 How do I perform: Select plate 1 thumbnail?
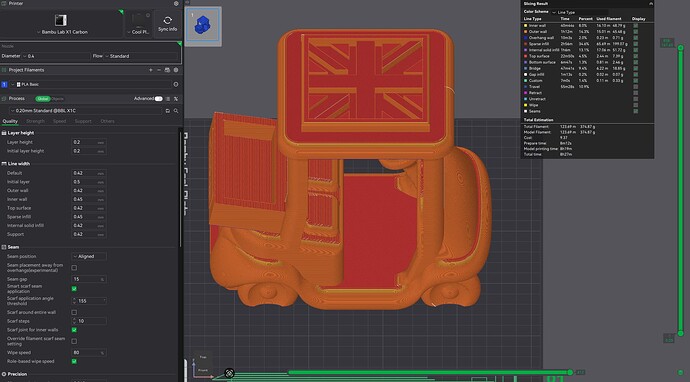click(203, 26)
